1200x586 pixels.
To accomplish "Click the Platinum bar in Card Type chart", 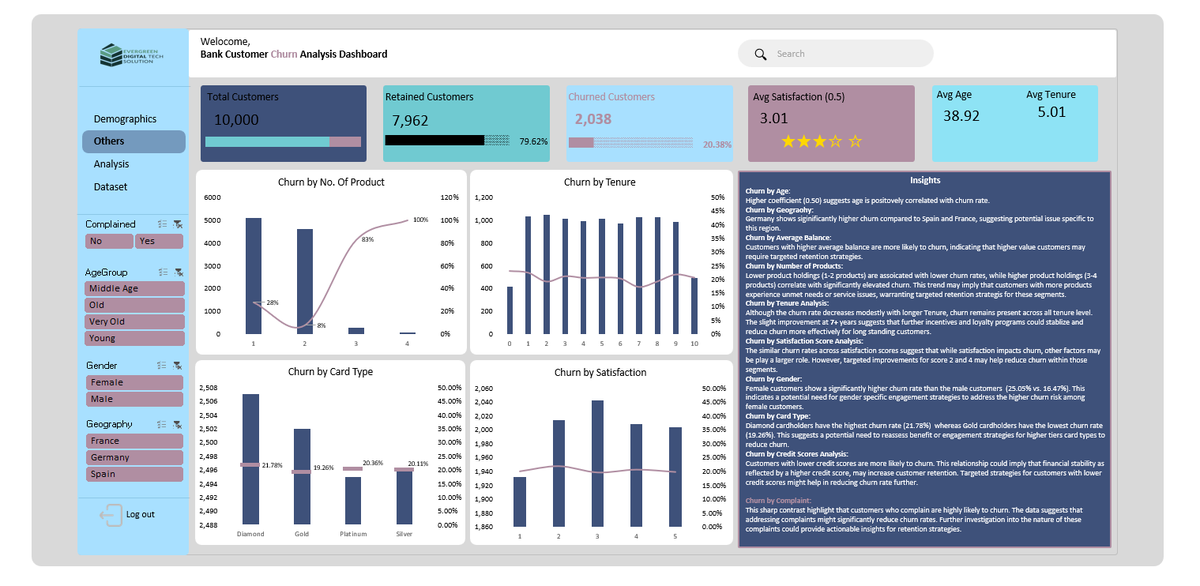I will pos(352,501).
